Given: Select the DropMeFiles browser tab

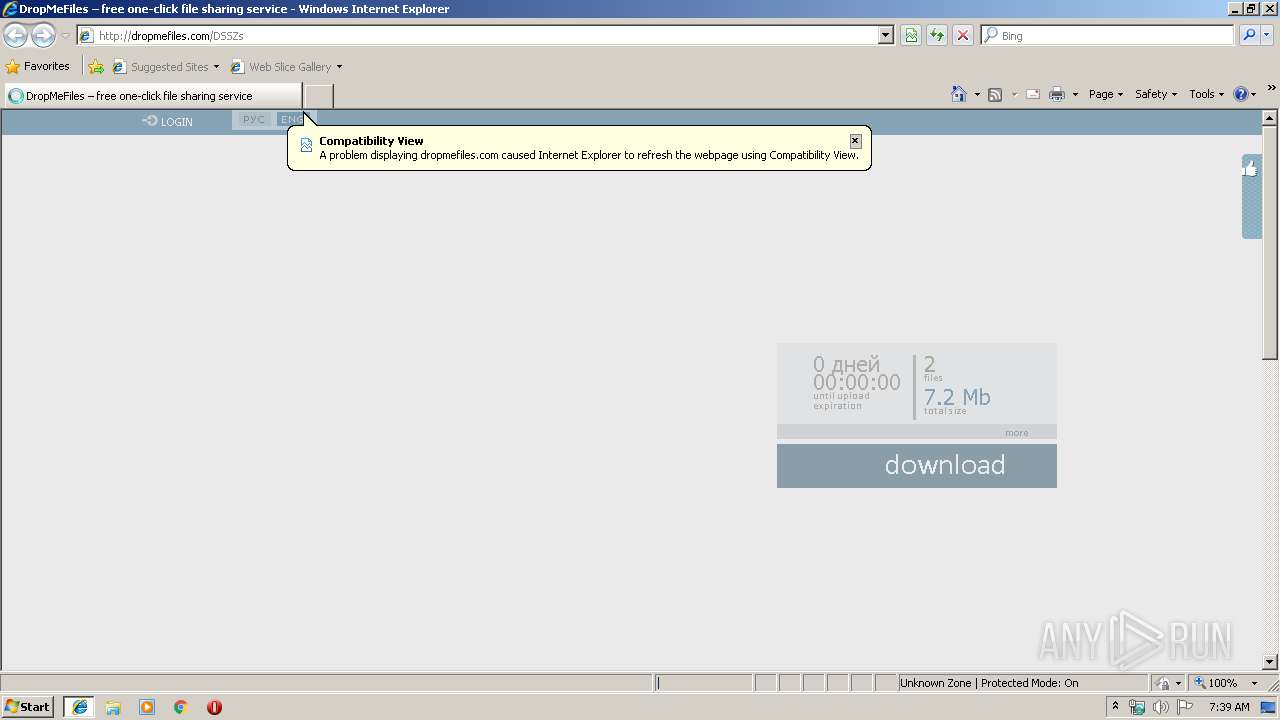Looking at the screenshot, I should pyautogui.click(x=153, y=96).
